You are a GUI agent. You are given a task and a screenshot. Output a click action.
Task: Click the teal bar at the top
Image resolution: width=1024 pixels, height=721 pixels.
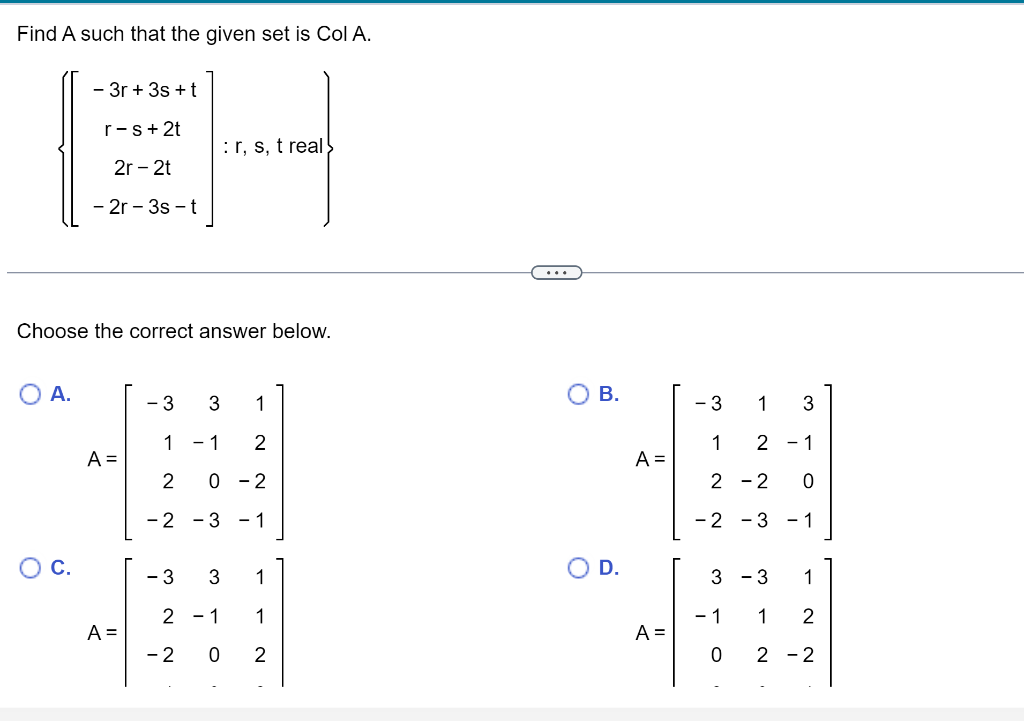pos(512,3)
